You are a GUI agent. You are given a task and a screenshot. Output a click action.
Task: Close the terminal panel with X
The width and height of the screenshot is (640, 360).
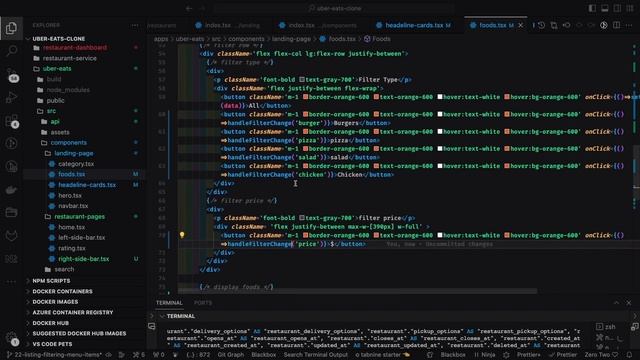629,303
